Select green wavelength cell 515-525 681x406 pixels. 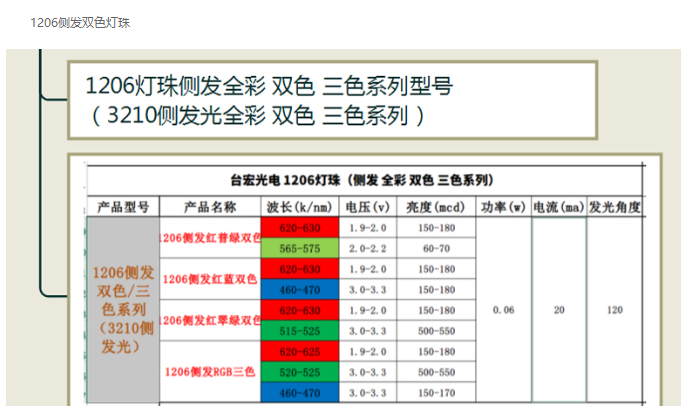pyautogui.click(x=300, y=331)
